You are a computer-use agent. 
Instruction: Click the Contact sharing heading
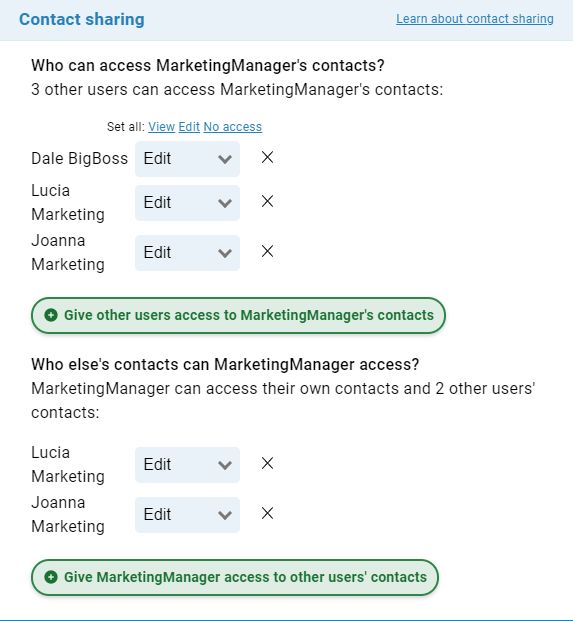[x=82, y=19]
